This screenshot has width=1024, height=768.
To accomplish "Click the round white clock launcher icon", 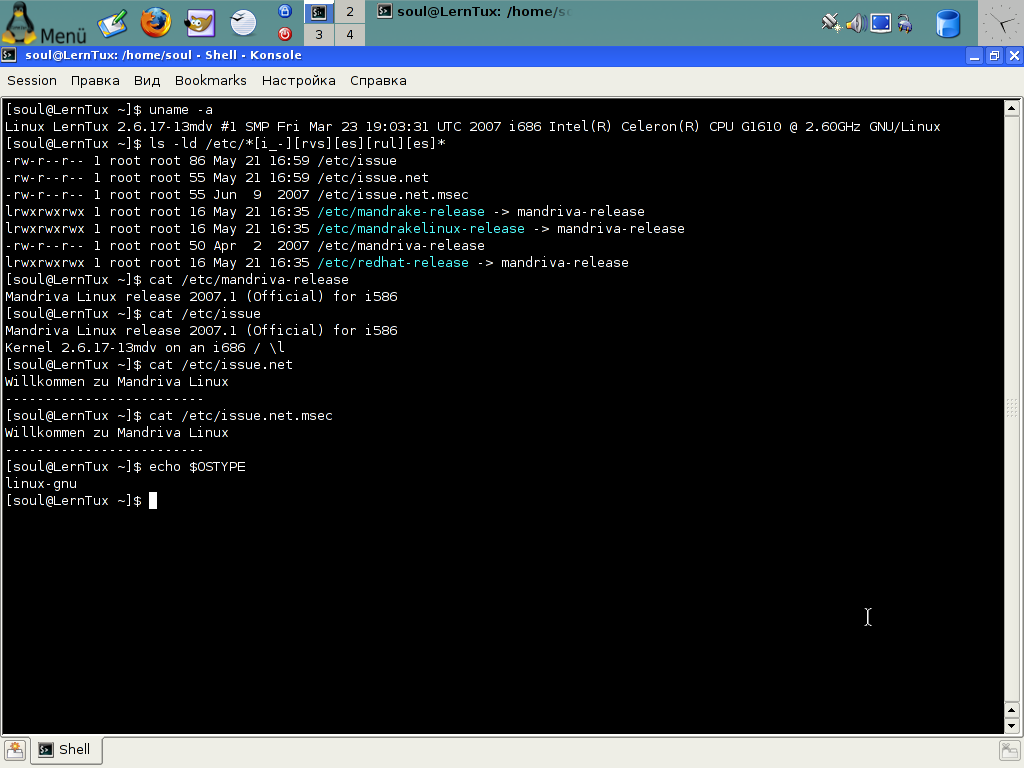I will pyautogui.click(x=244, y=22).
